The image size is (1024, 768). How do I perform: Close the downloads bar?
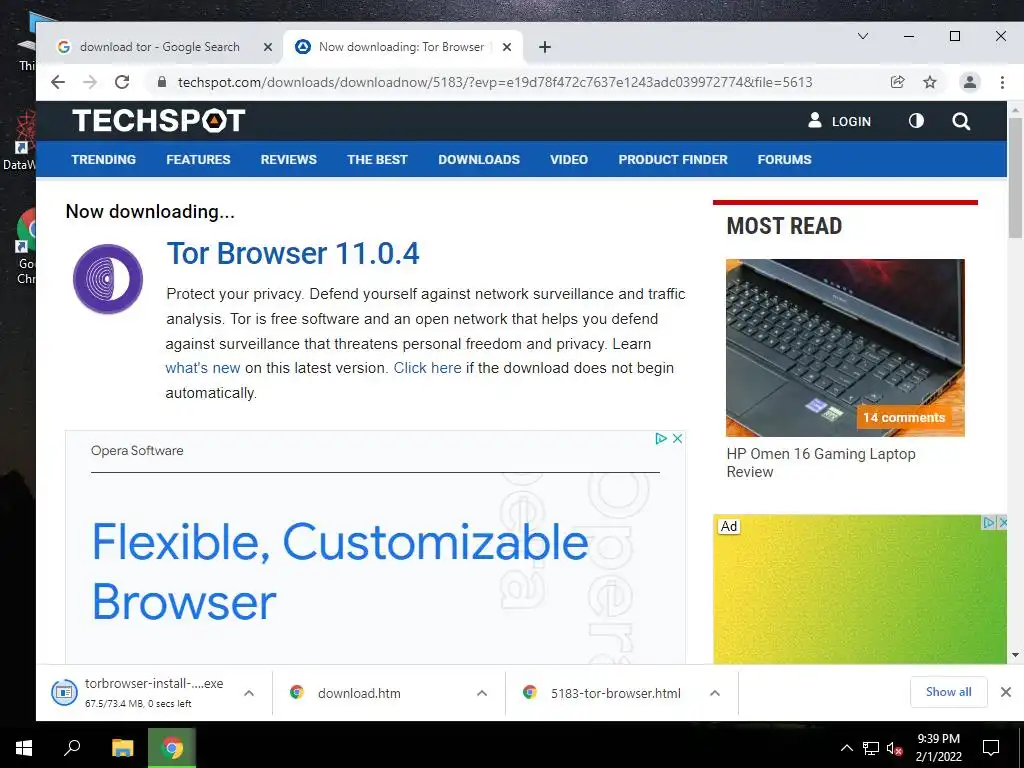coord(1006,692)
